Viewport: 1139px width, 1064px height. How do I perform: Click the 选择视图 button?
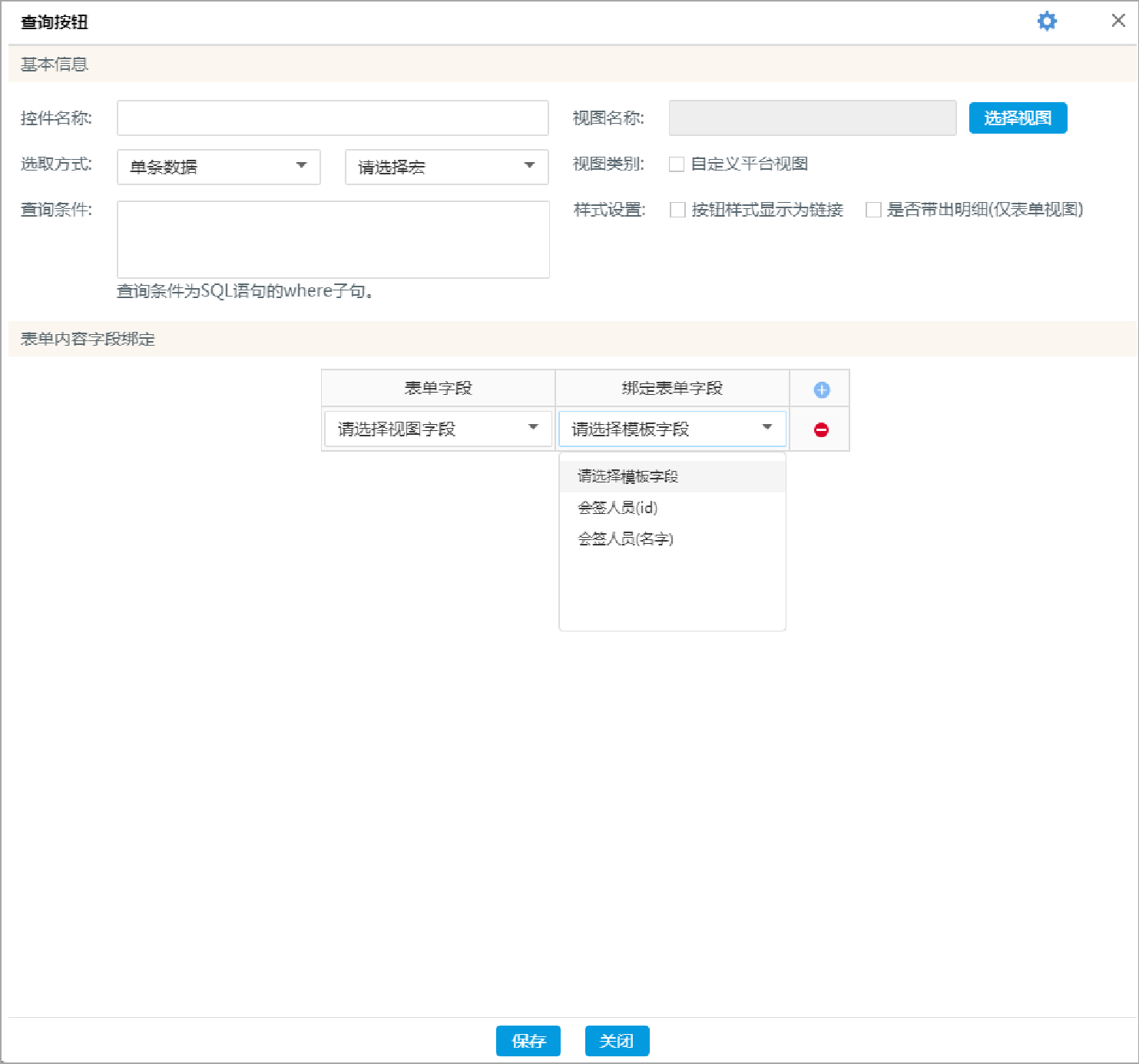1018,118
